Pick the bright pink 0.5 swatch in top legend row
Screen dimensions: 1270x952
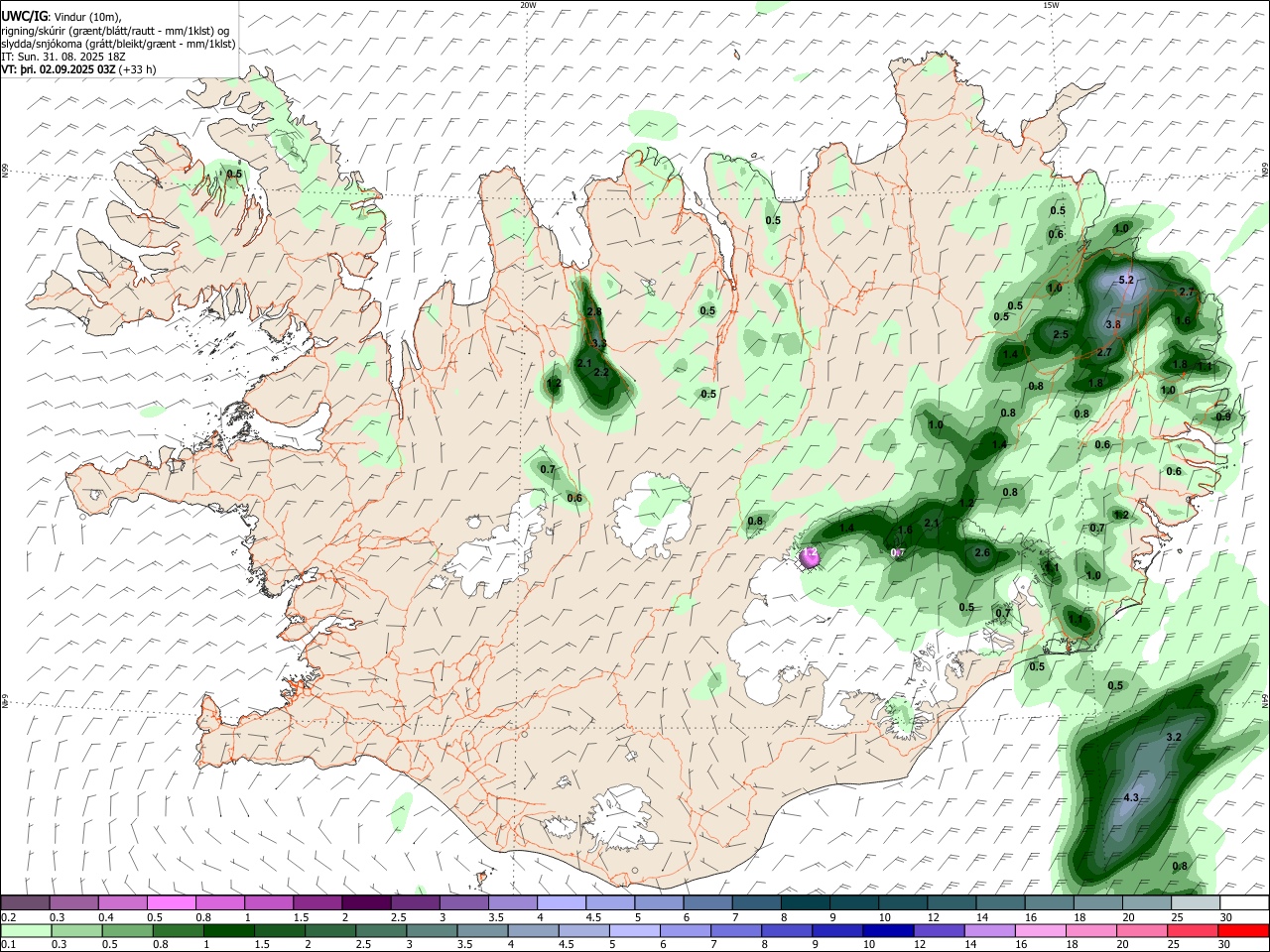pos(172,903)
